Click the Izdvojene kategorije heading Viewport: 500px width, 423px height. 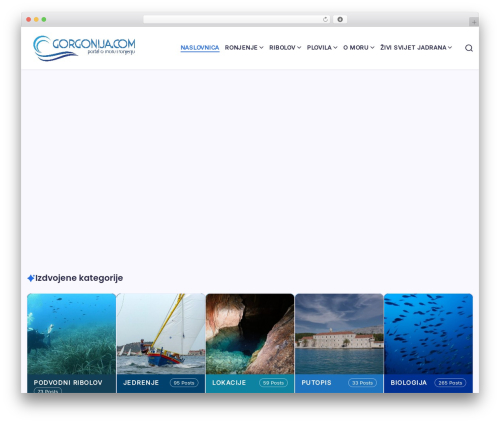pos(79,278)
